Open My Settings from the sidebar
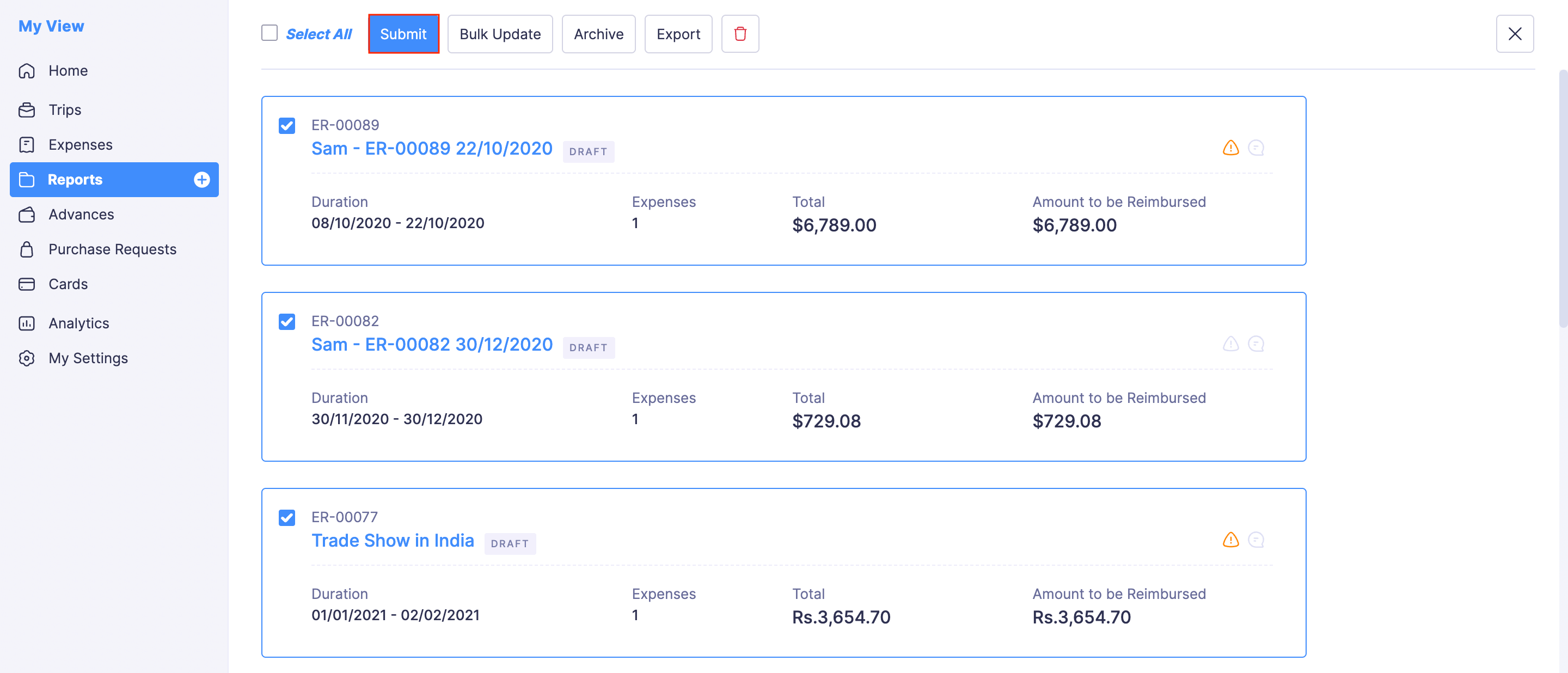 (88, 358)
